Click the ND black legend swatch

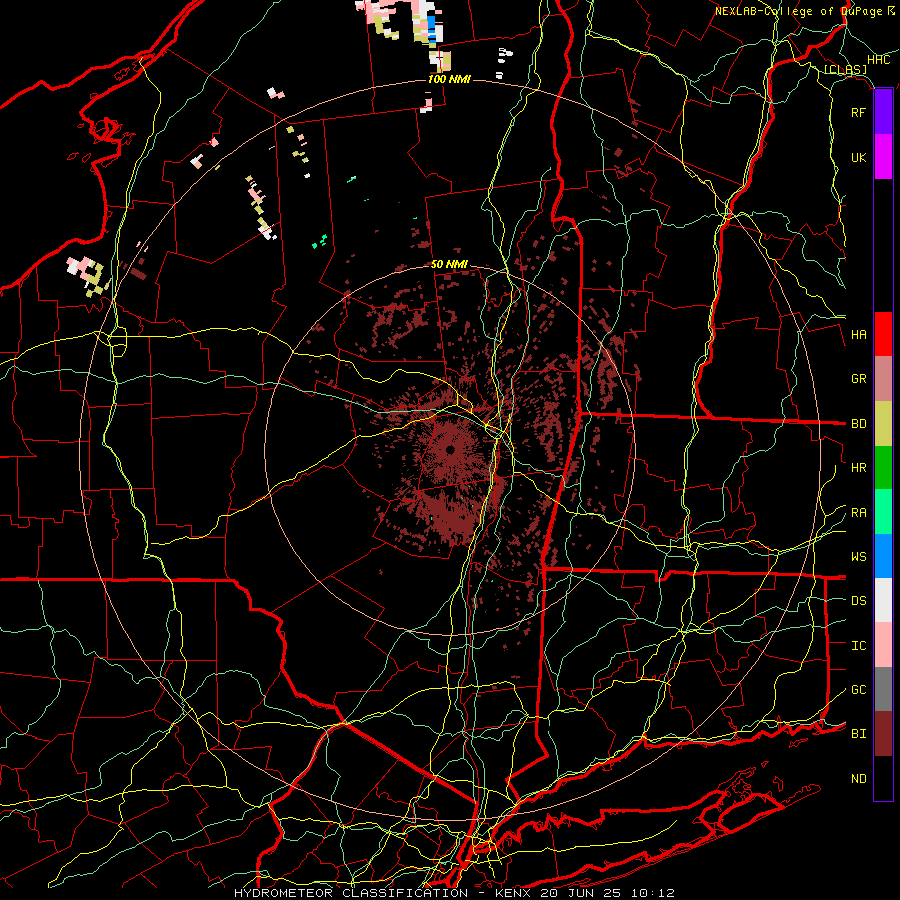tap(883, 778)
